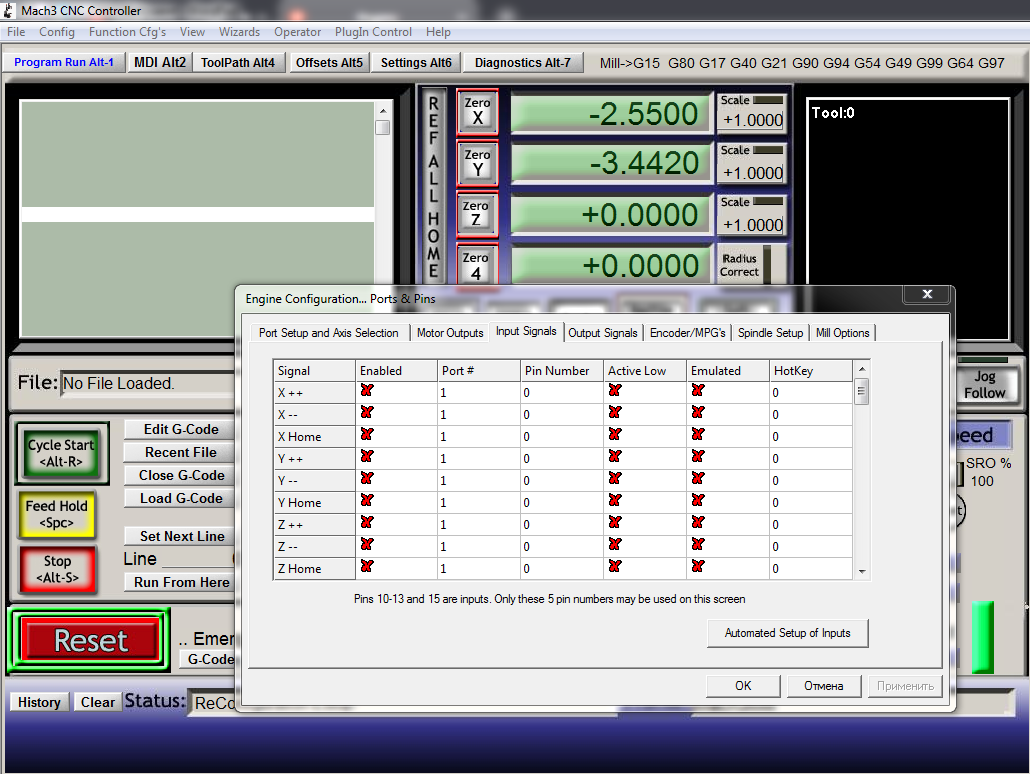This screenshot has width=1030, height=774.
Task: Click Pin Number cell for X Home
Action: (x=562, y=436)
